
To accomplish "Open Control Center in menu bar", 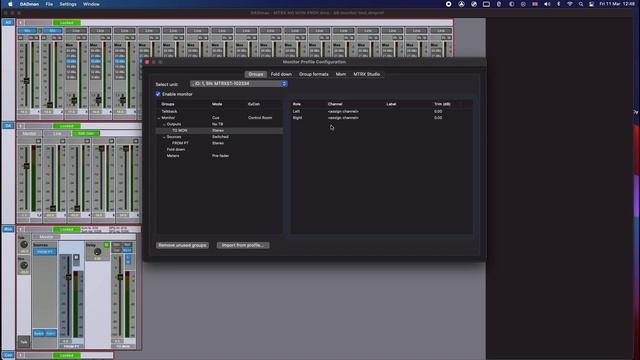I will [591, 4].
